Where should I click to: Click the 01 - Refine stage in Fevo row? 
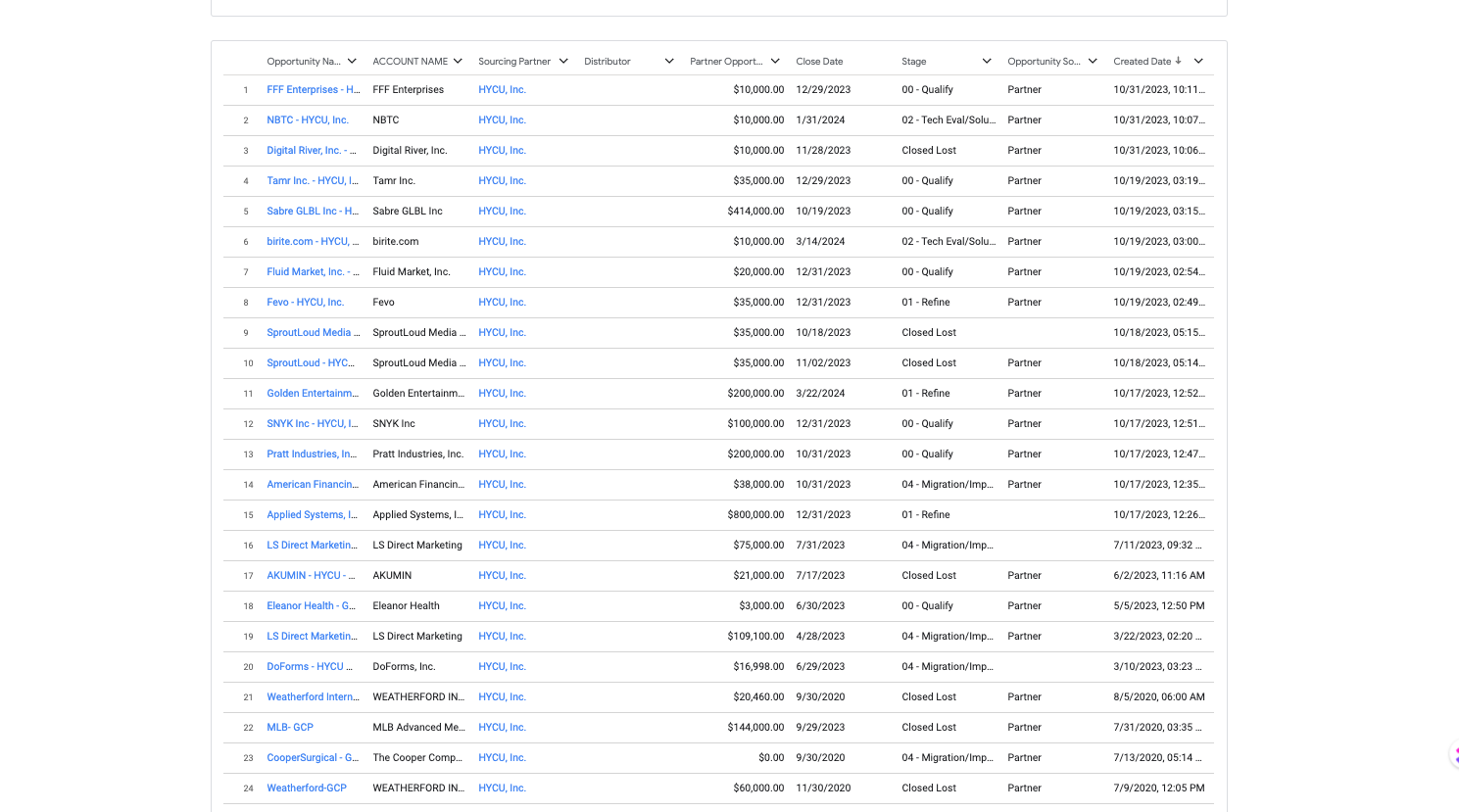click(x=926, y=303)
